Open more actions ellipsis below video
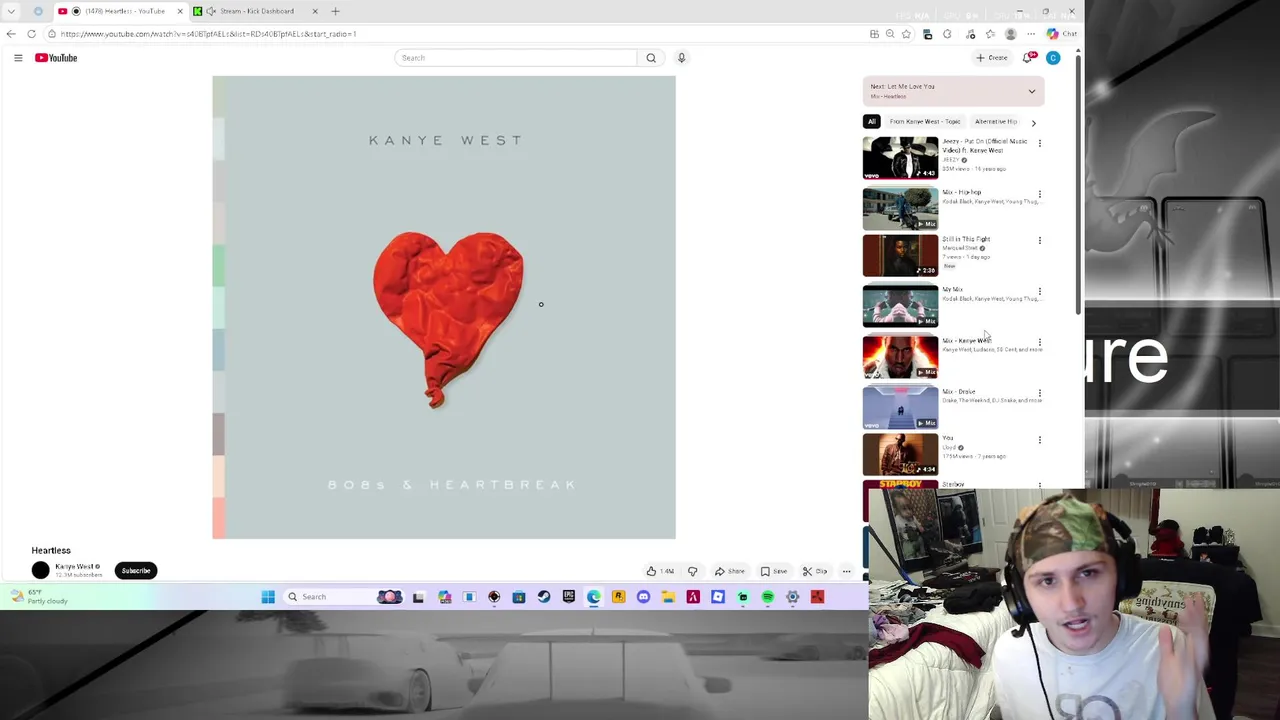This screenshot has height=720, width=1280. tap(846, 571)
